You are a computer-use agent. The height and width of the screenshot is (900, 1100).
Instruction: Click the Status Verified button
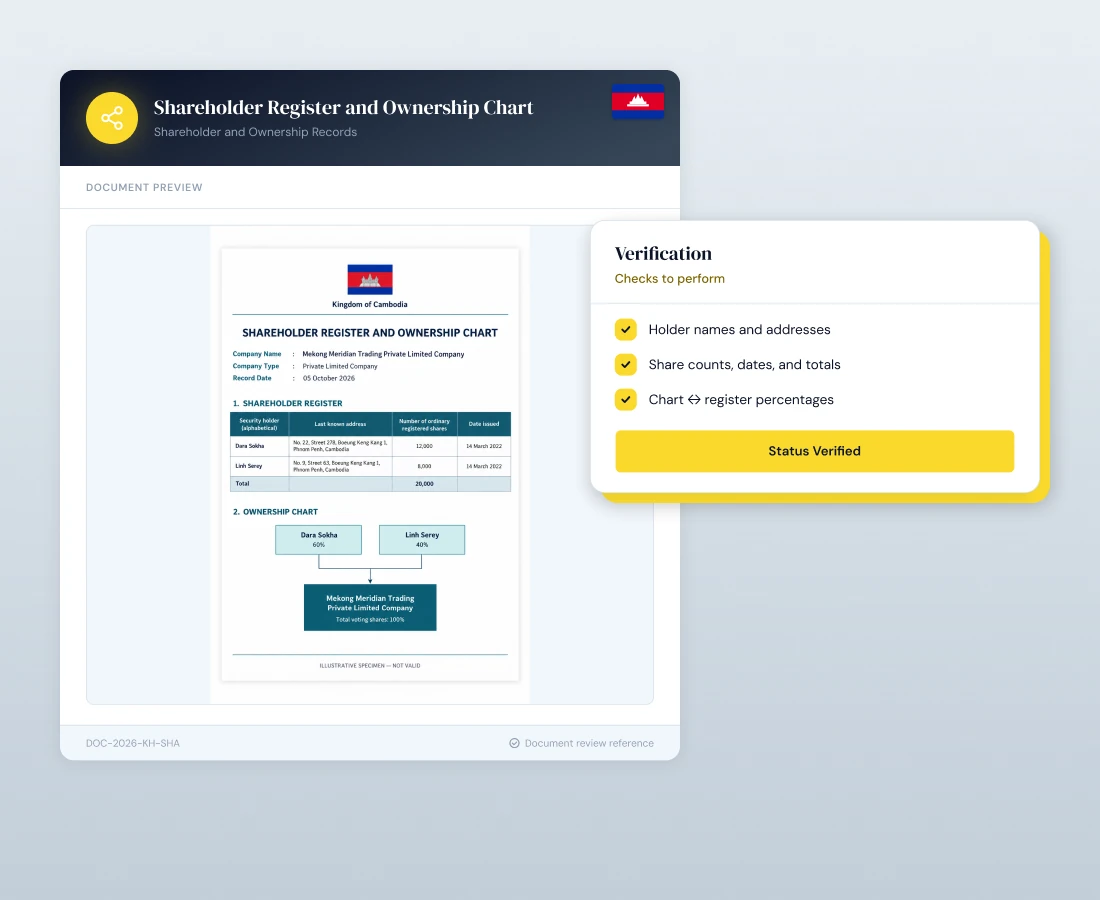[x=814, y=451]
